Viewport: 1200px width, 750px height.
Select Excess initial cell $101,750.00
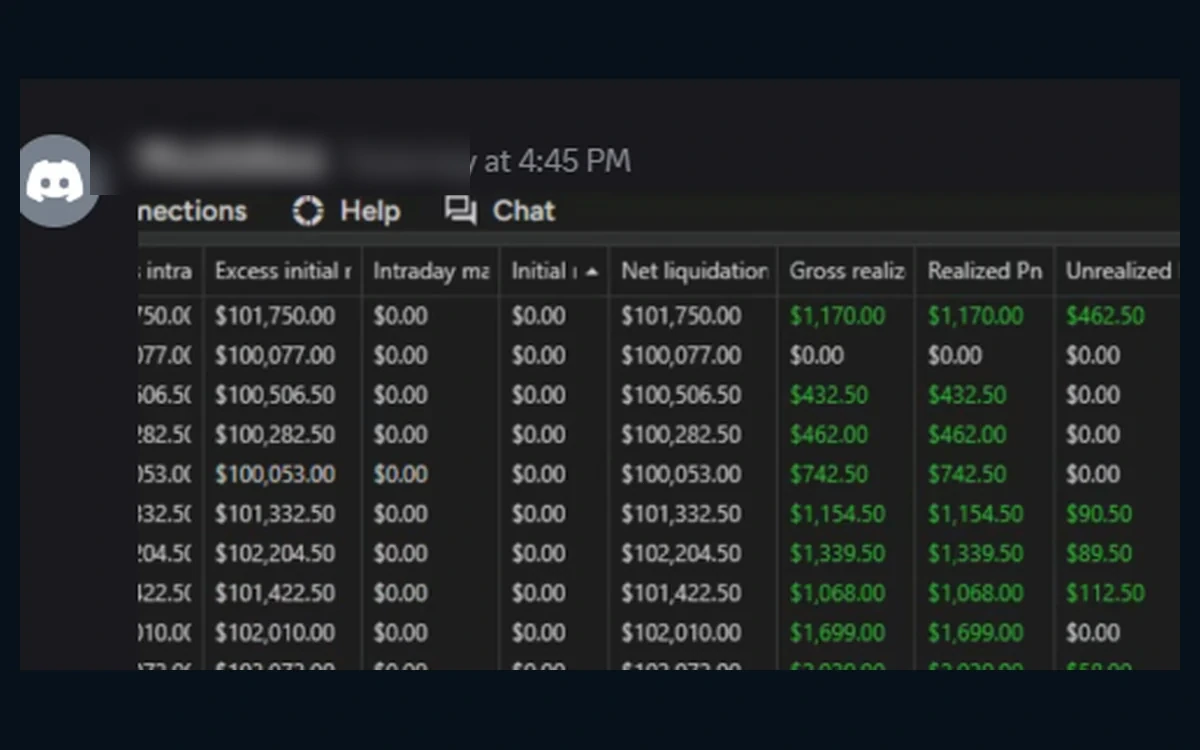coord(275,316)
